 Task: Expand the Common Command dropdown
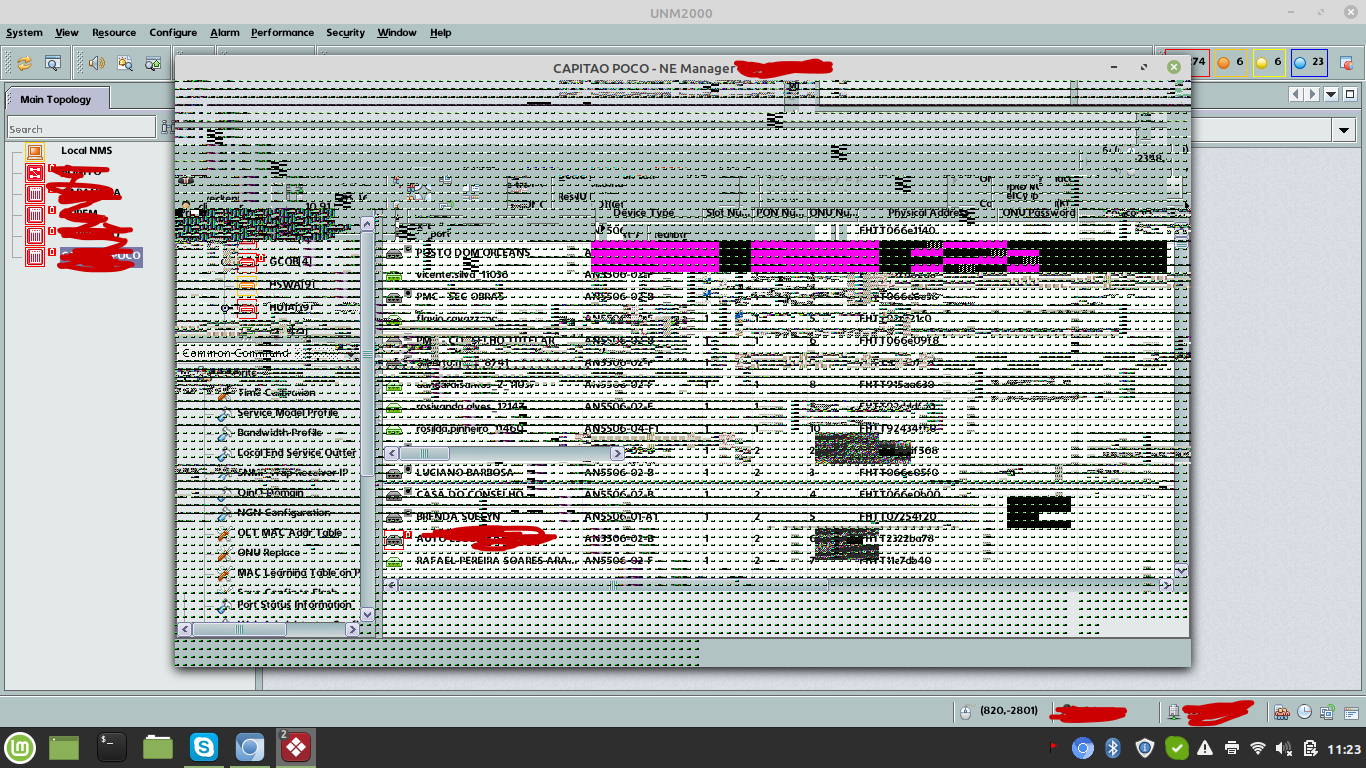point(351,354)
